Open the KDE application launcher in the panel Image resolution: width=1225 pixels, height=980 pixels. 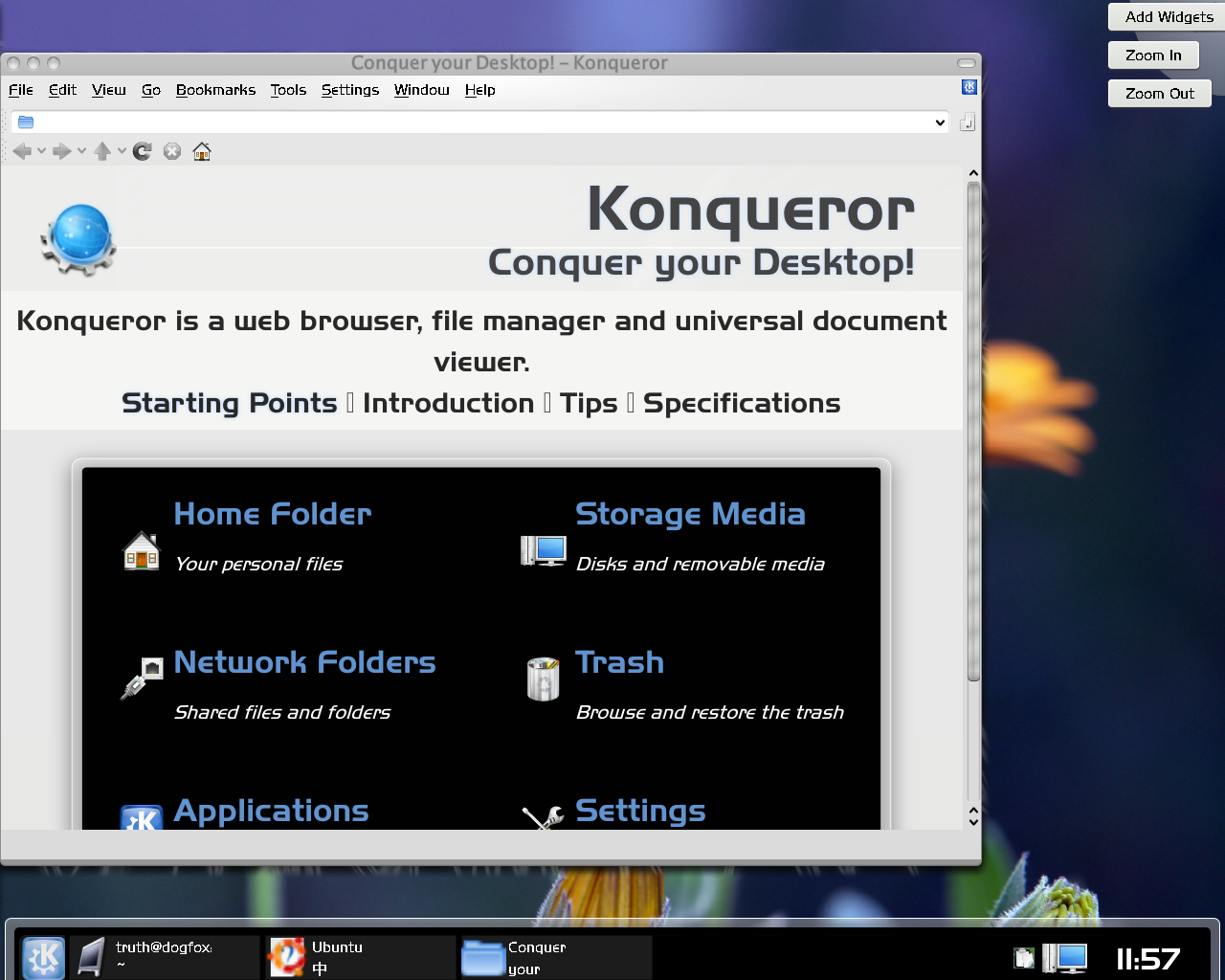[x=43, y=958]
